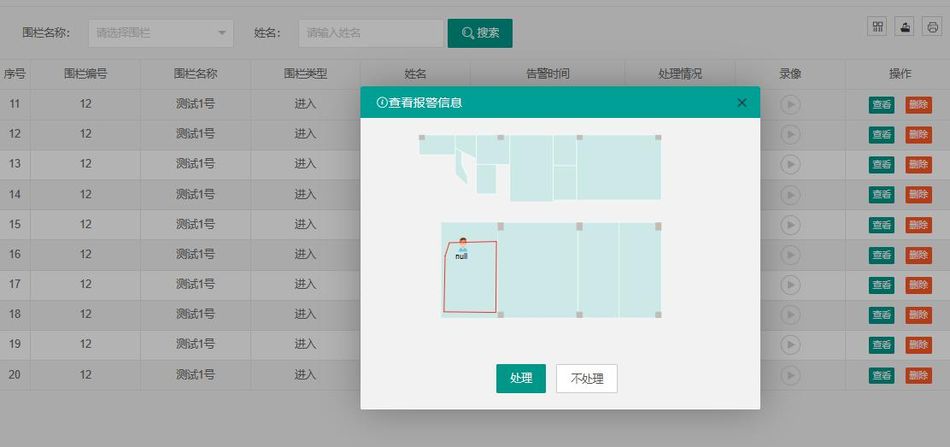Click the 操作 column header

[x=899, y=74]
